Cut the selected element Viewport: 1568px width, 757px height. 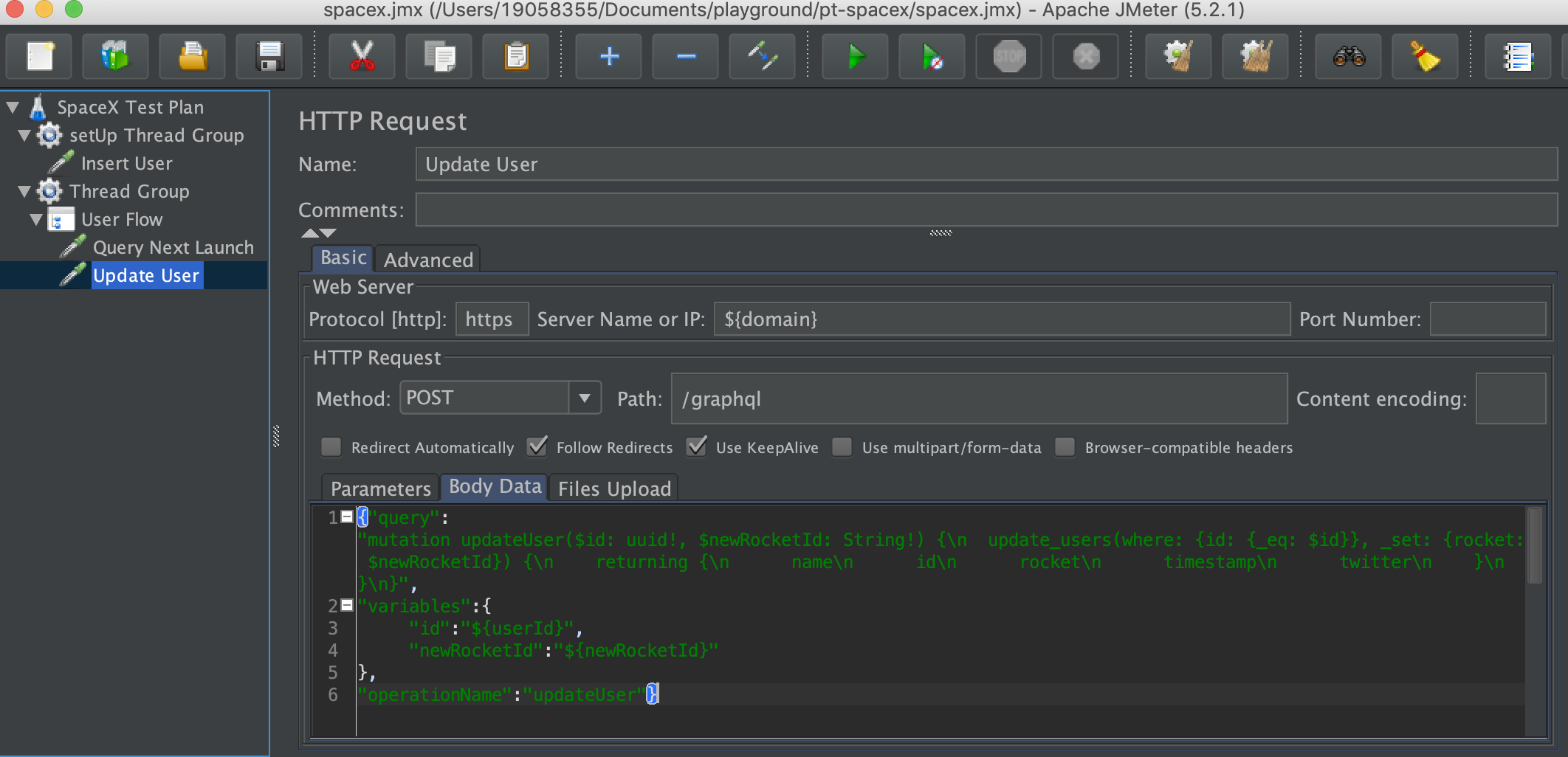coord(361,56)
